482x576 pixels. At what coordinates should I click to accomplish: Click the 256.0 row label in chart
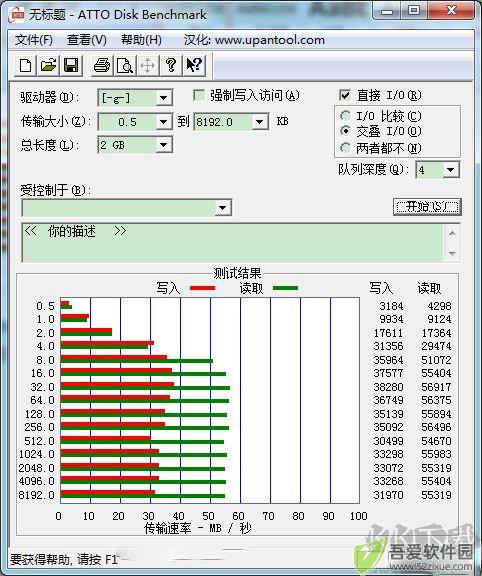pos(39,427)
